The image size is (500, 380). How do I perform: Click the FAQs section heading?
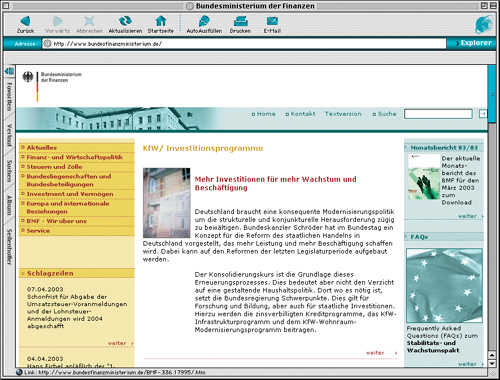(419, 237)
